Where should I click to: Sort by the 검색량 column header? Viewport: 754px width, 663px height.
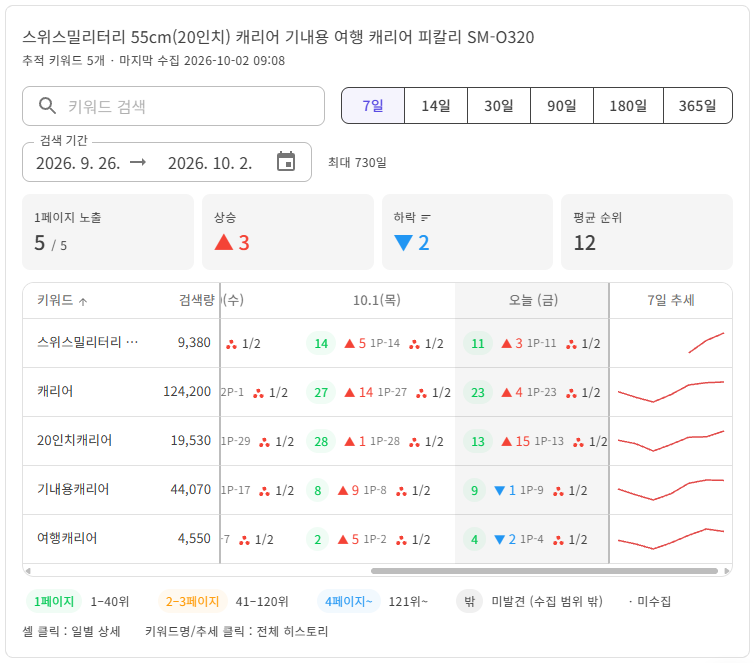tap(196, 300)
